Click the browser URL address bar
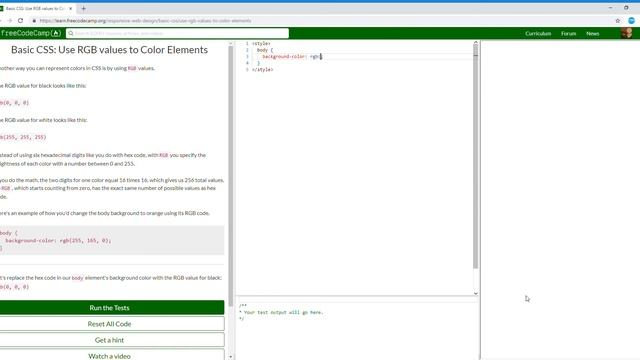Image resolution: width=640 pixels, height=360 pixels. pyautogui.click(x=145, y=20)
